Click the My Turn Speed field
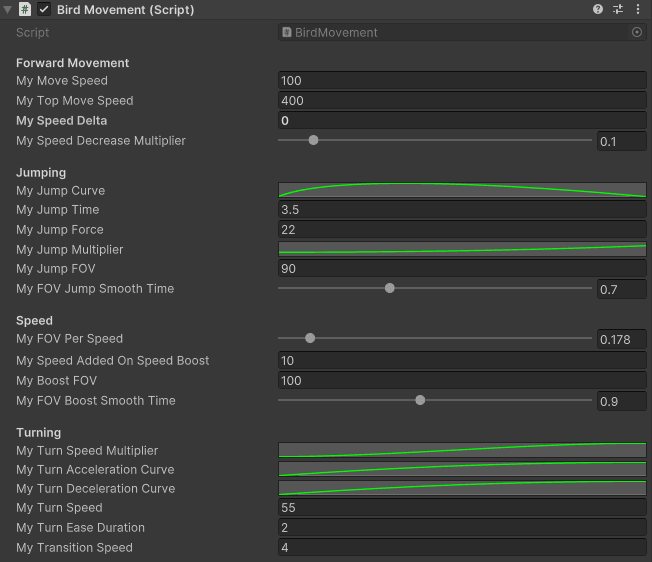 462,508
